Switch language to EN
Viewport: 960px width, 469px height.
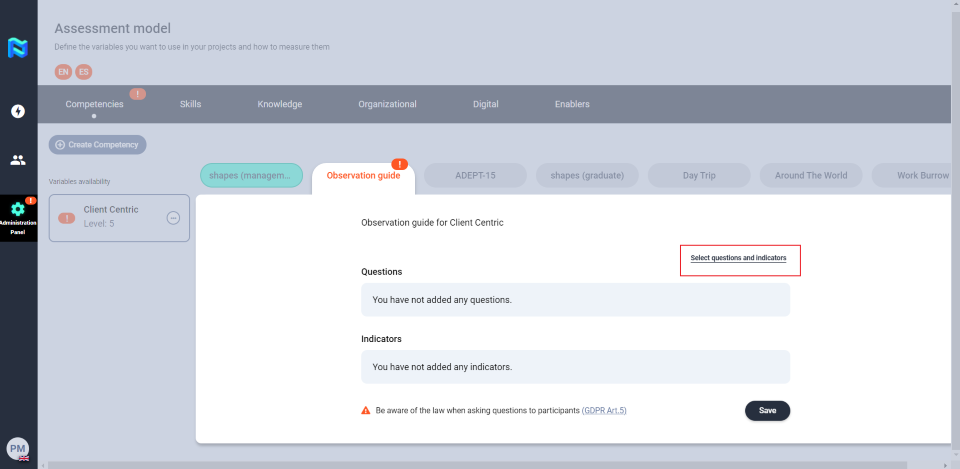pyautogui.click(x=63, y=72)
